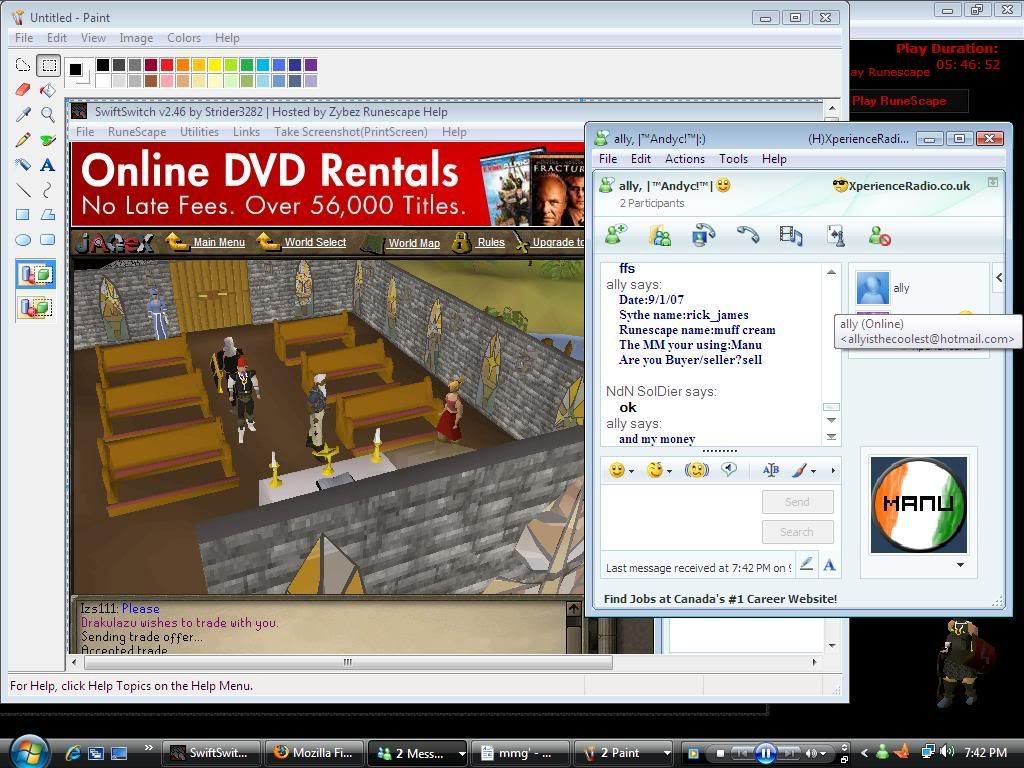1024x768 pixels.
Task: Pick the Pick Color eyedropper tool
Action: point(23,115)
